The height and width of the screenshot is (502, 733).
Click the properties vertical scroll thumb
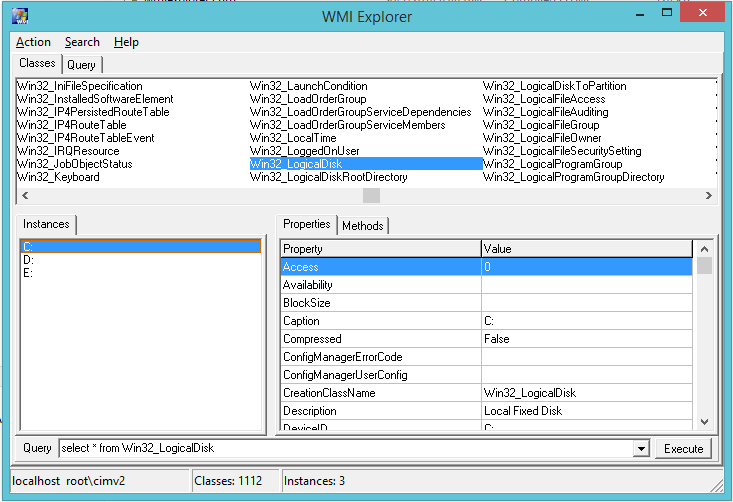pos(704,265)
